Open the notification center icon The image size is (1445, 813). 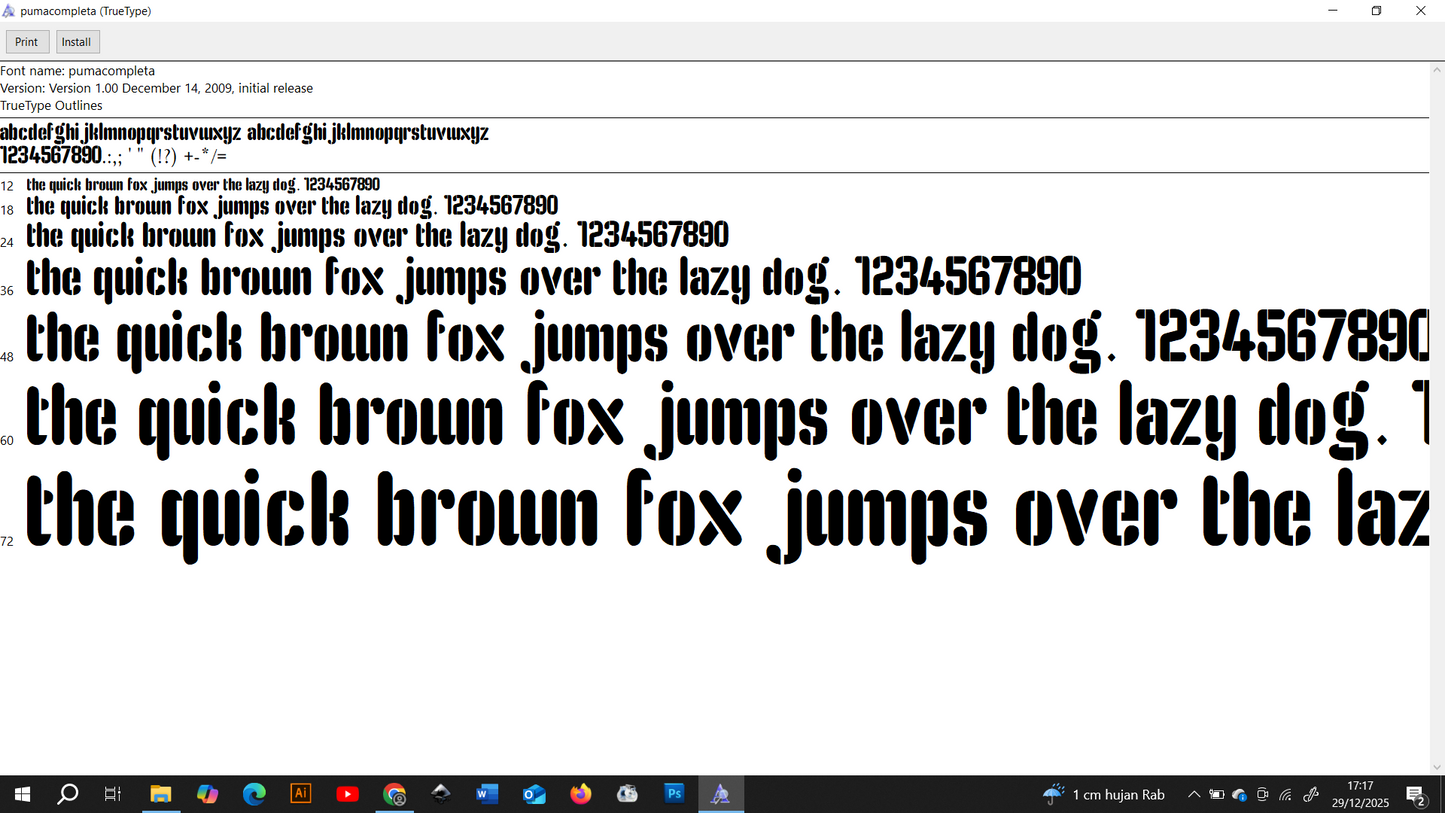[1416, 795]
